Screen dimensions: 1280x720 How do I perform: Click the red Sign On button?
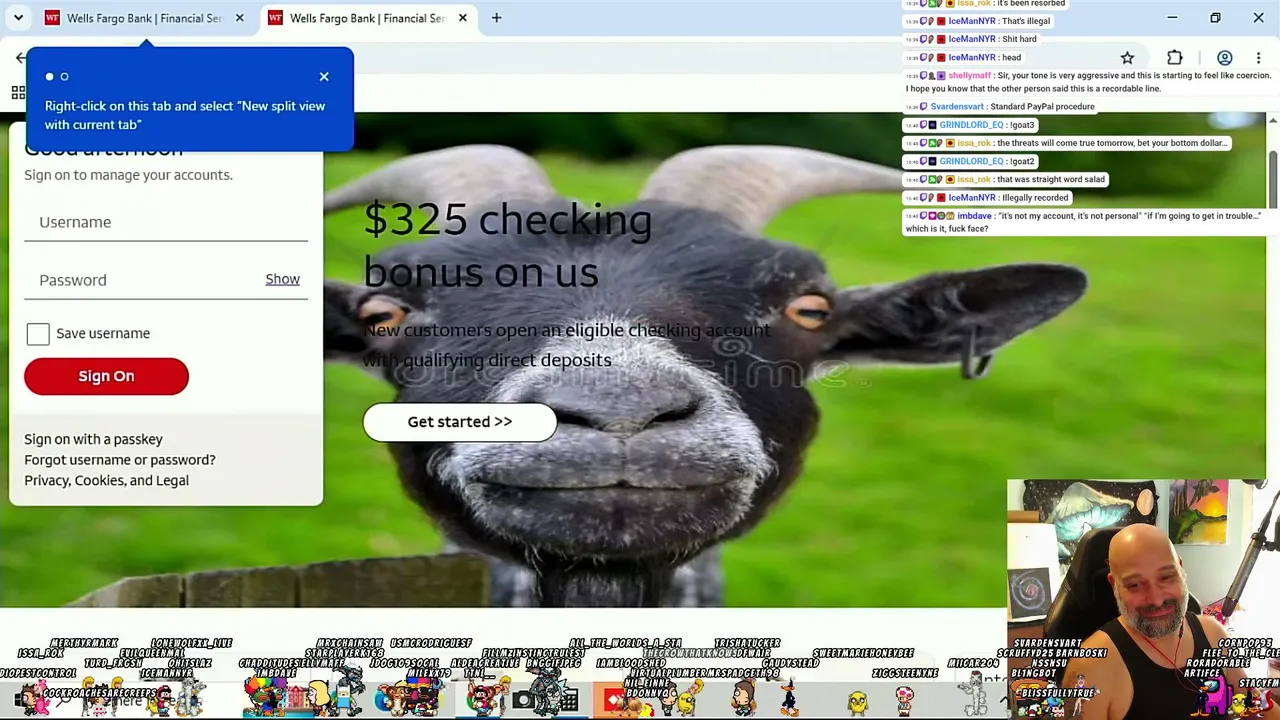(x=106, y=376)
